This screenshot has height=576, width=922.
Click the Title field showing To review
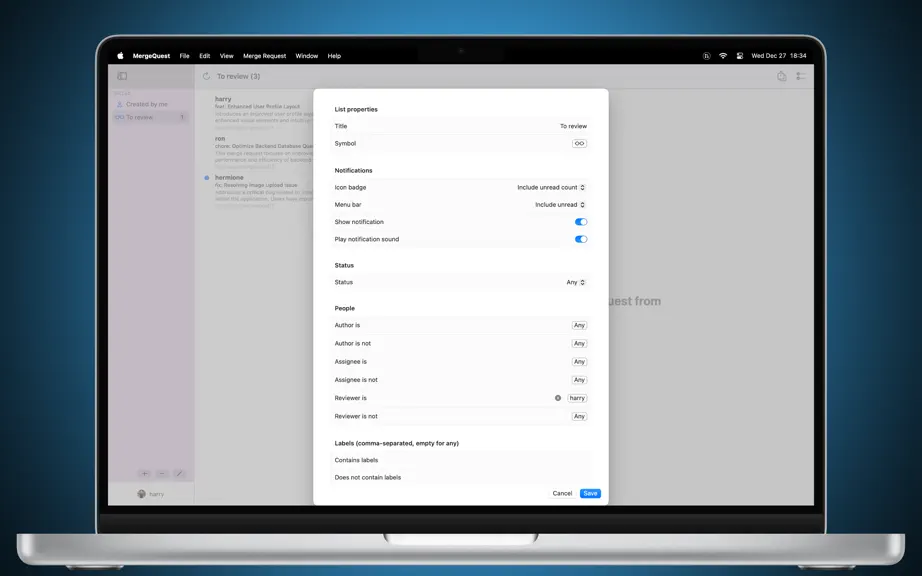click(460, 126)
